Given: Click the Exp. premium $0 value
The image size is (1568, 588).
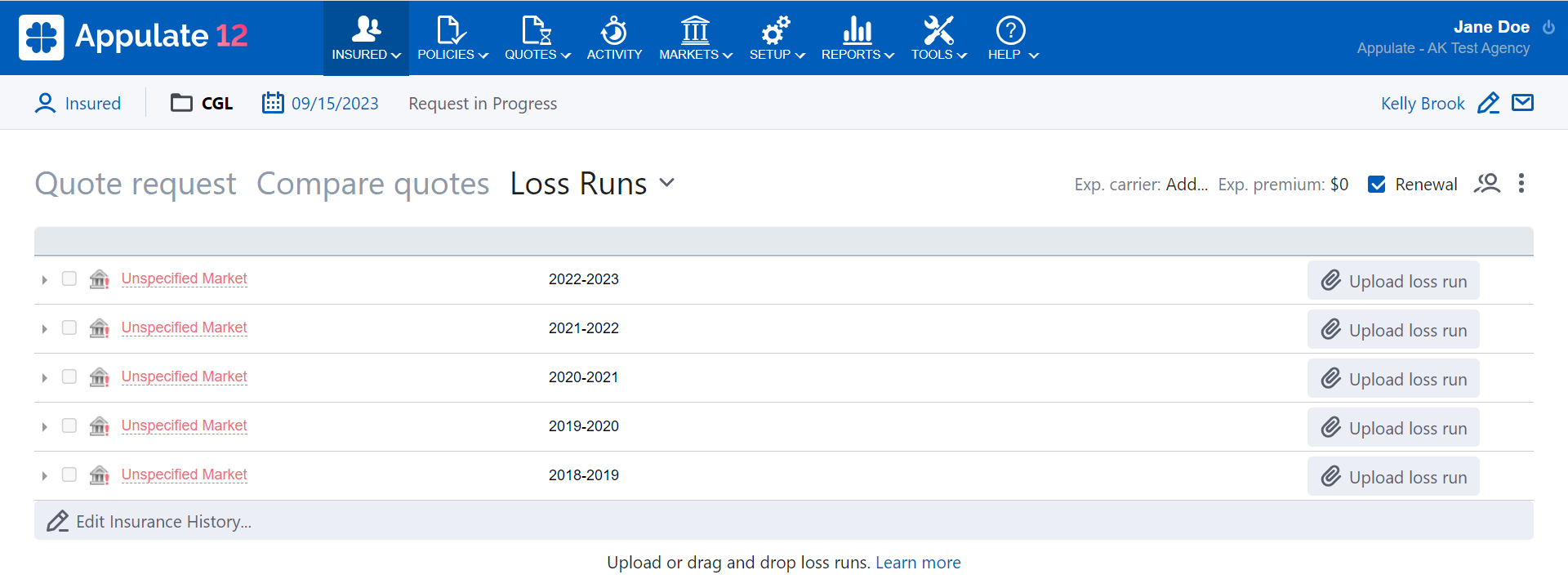Looking at the screenshot, I should tap(1339, 185).
